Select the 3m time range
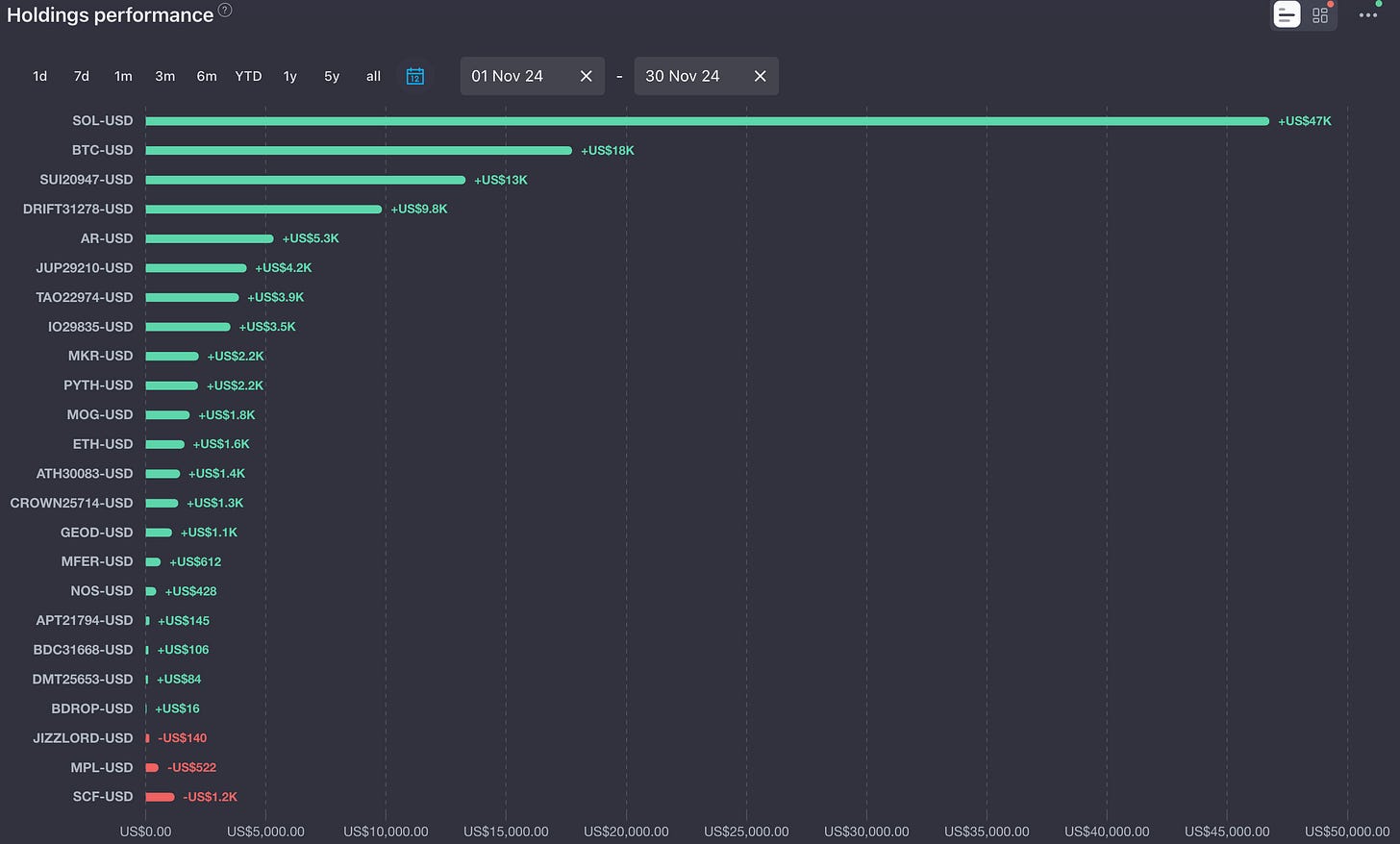The width and height of the screenshot is (1400, 844). click(165, 76)
